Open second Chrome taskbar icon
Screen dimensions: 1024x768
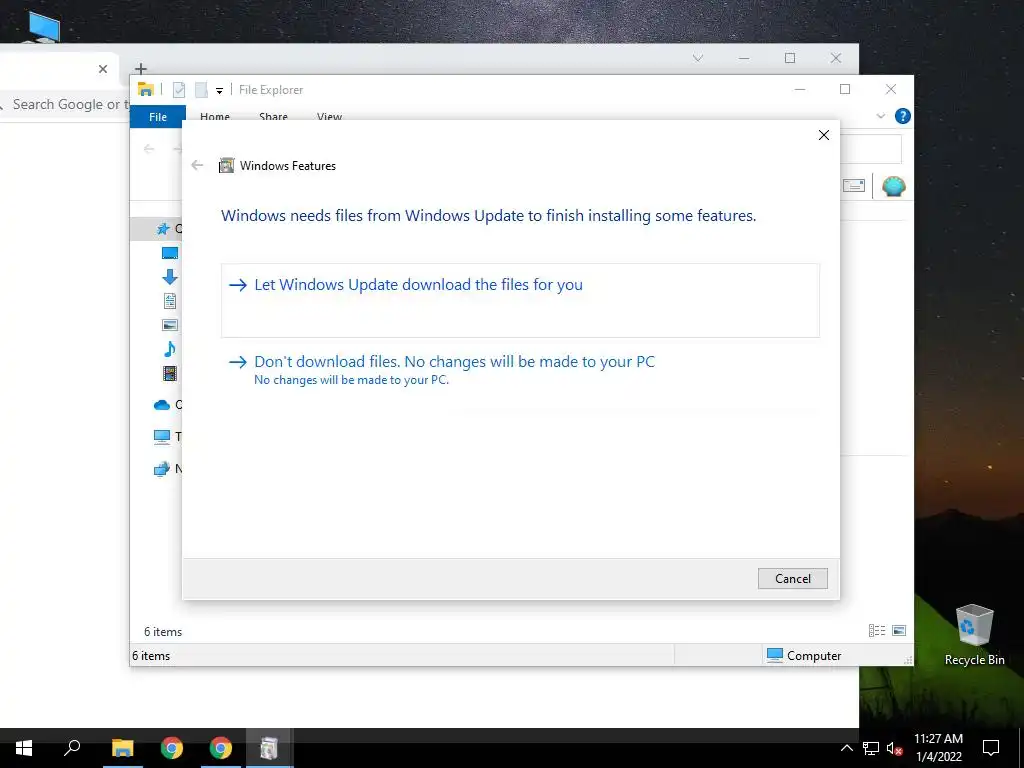click(x=221, y=748)
